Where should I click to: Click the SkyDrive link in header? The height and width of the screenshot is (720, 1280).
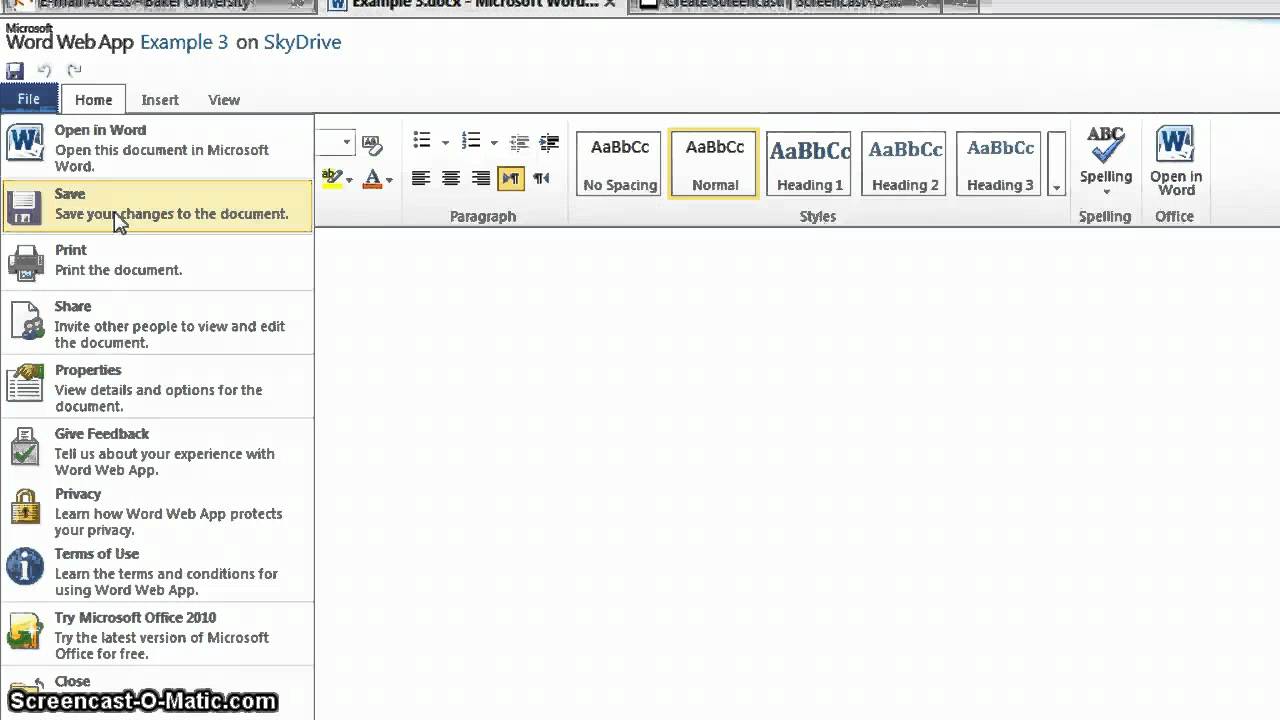tap(302, 42)
